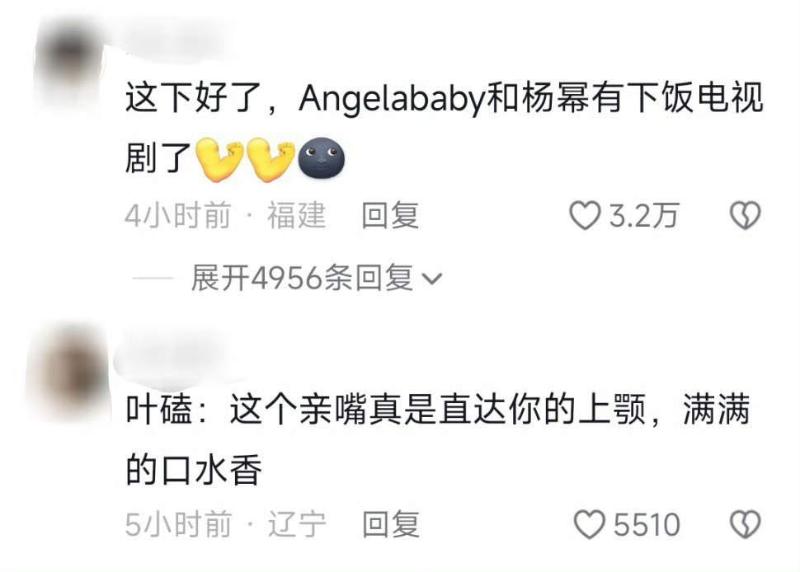Reply to the 辽宁 comment
800x572 pixels.
391,525
